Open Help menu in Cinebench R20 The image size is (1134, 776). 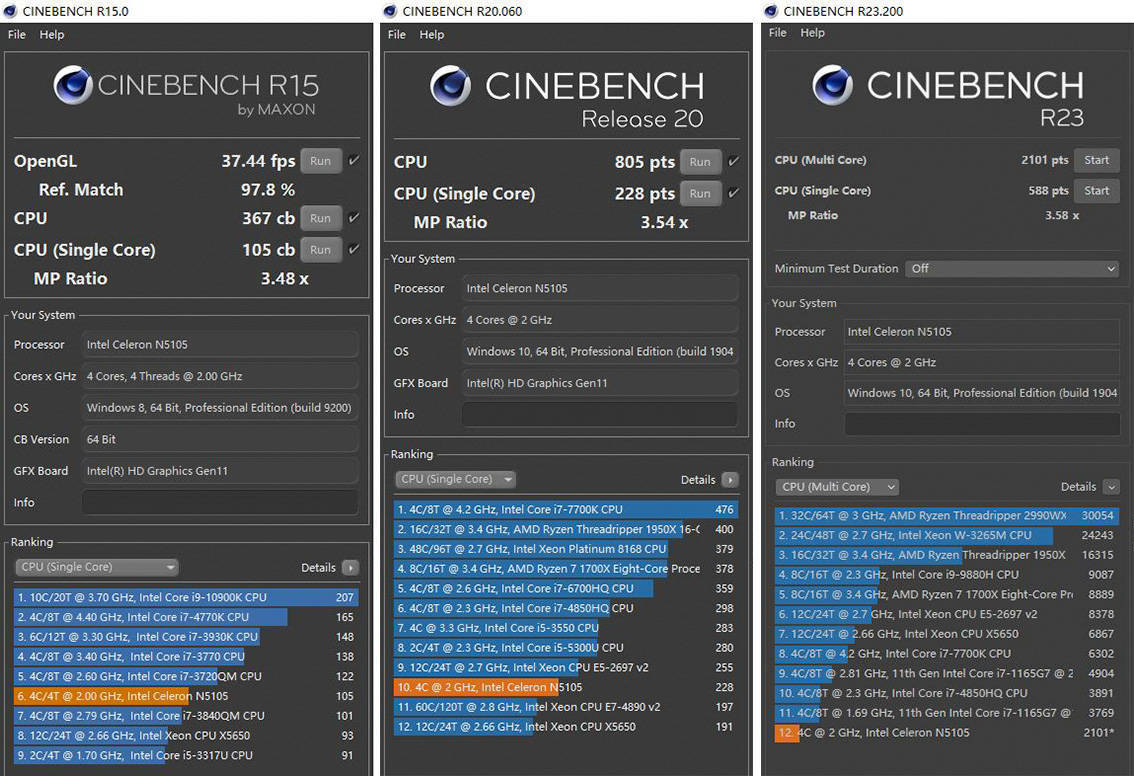pos(431,34)
